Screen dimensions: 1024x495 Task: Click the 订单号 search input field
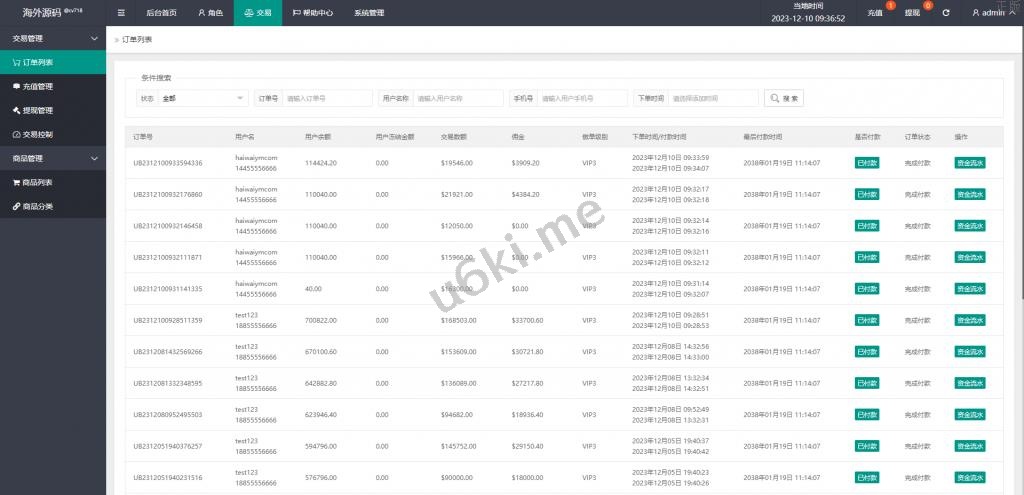[326, 98]
